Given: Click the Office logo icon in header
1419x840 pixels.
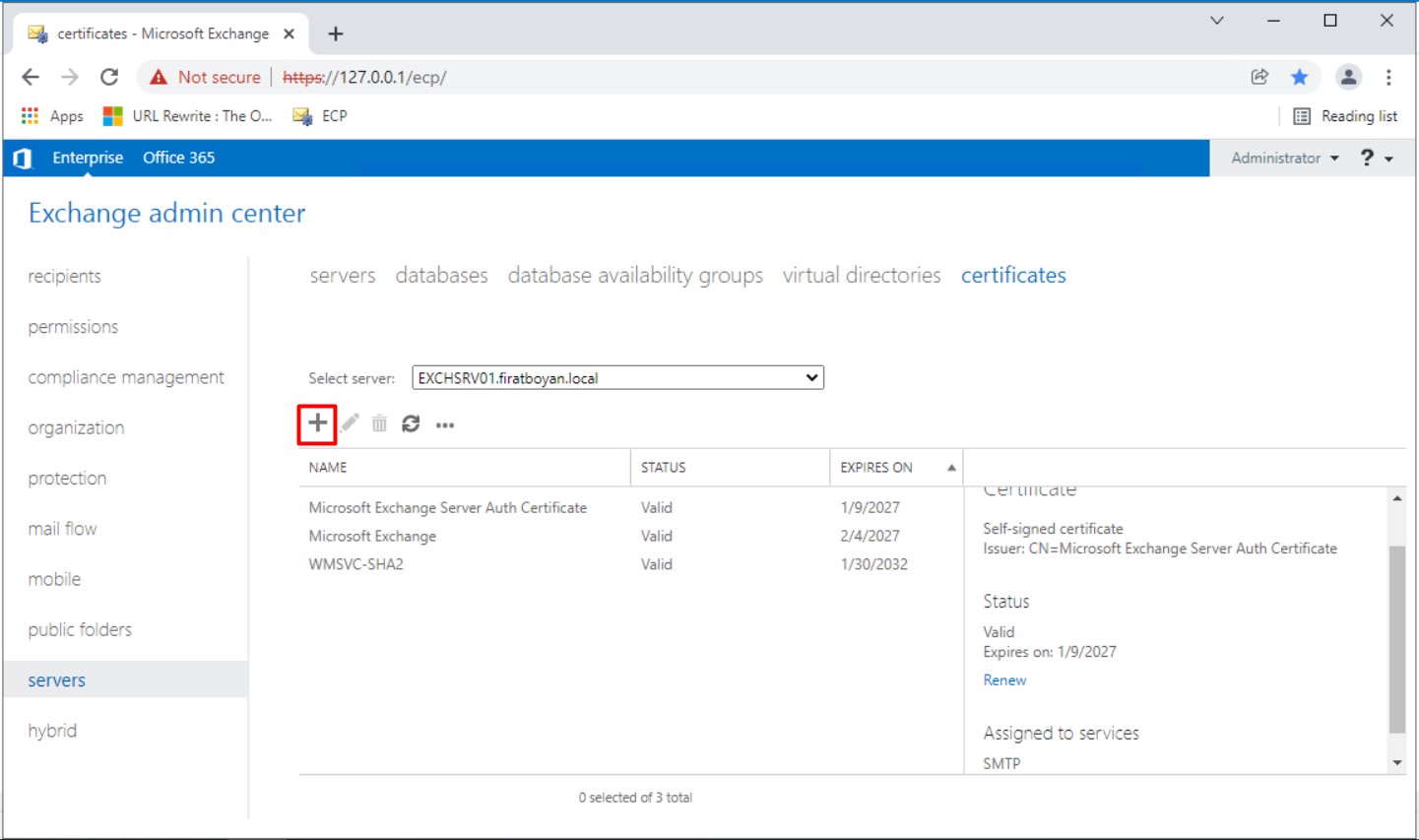Looking at the screenshot, I should (23, 158).
